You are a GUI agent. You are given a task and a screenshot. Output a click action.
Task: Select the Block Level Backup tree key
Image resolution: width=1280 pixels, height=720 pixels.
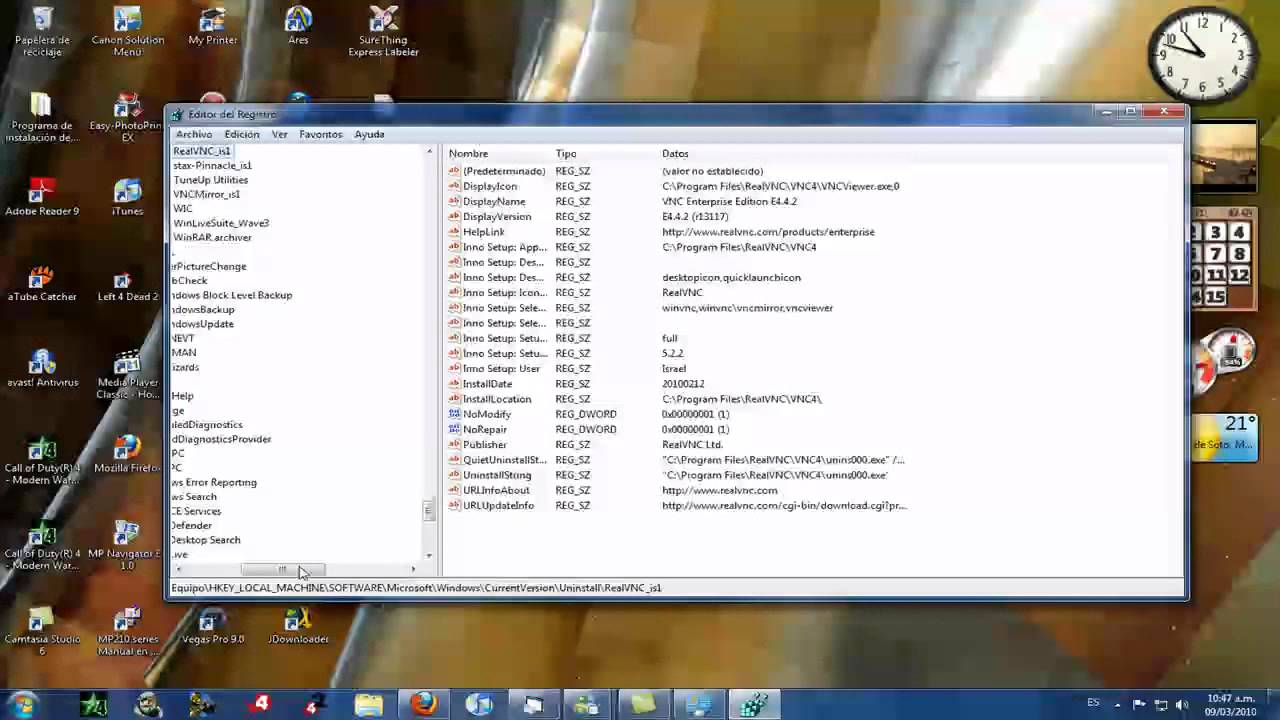[x=232, y=296]
